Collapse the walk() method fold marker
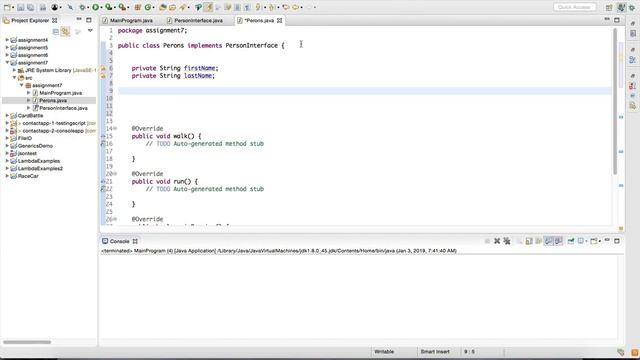 click(x=115, y=129)
